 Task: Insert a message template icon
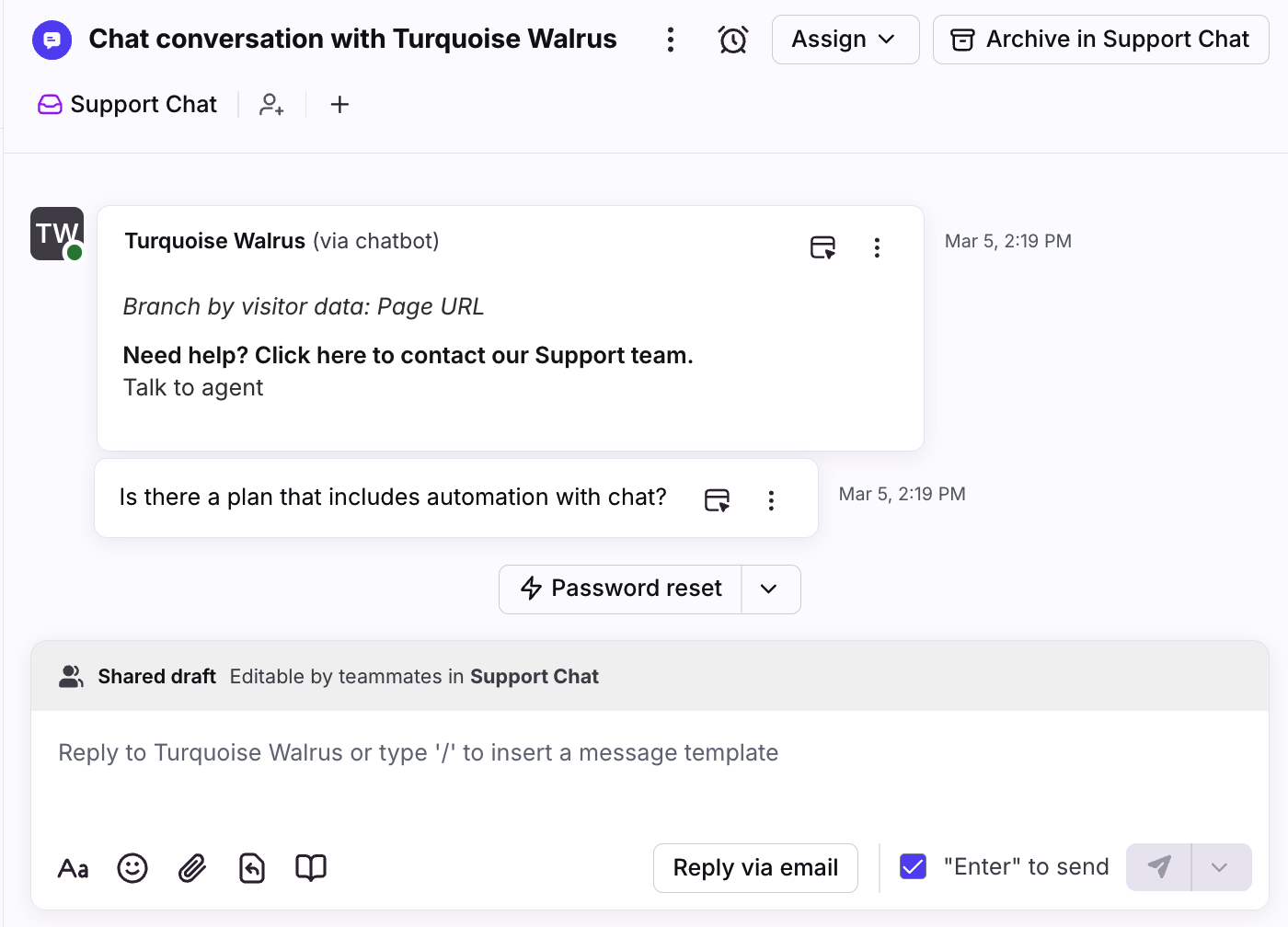pos(252,867)
